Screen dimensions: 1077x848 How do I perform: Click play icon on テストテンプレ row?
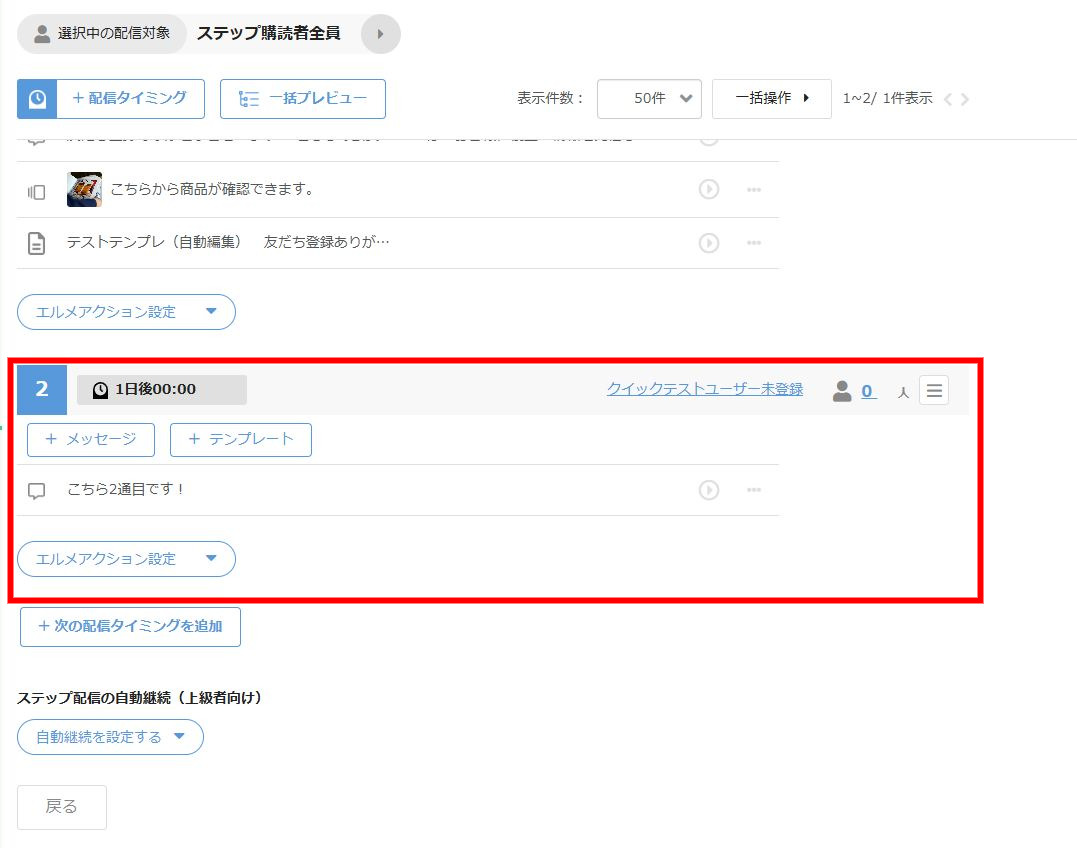tap(709, 243)
